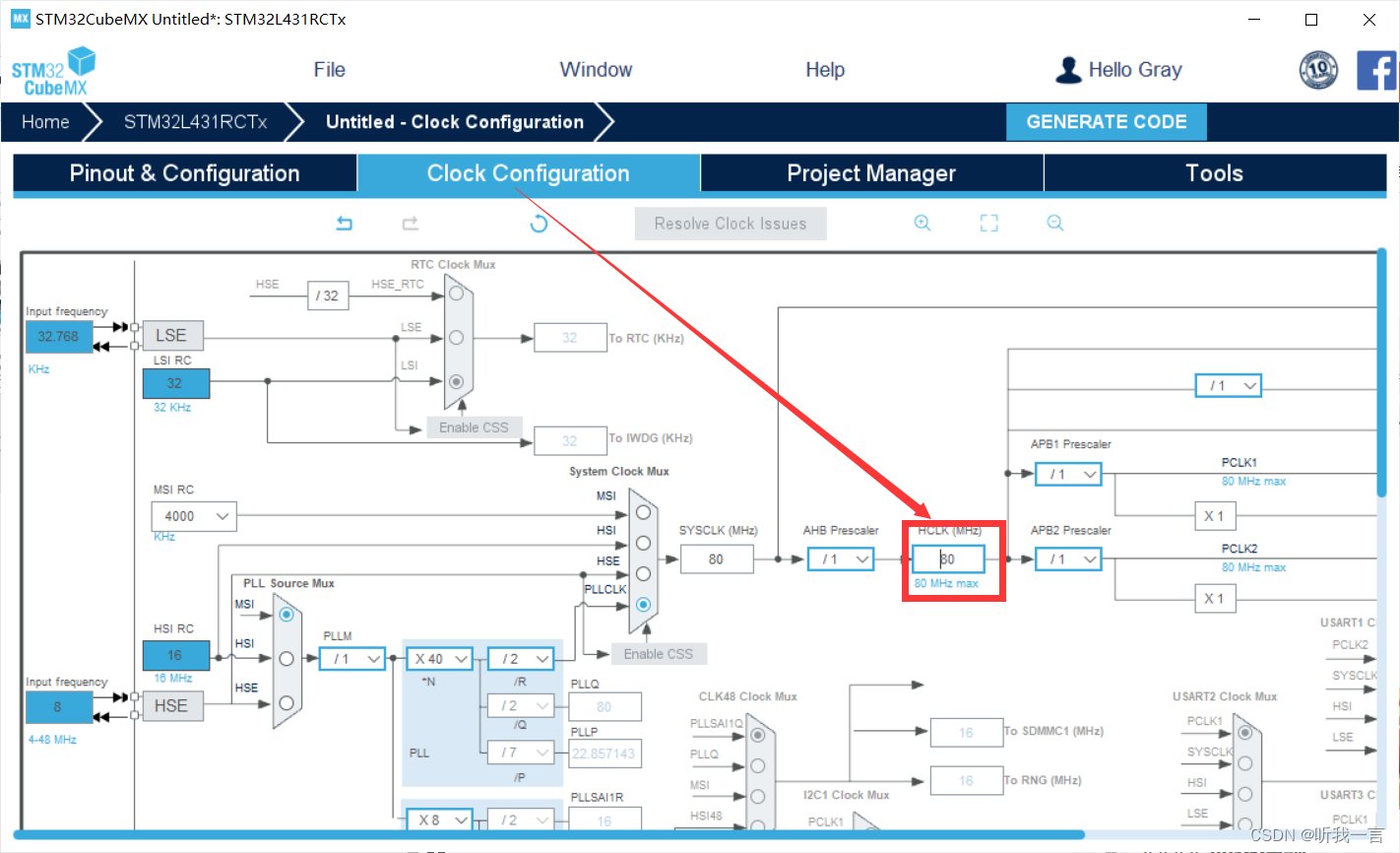Open the PLLM /1 divider dropdown
Image resolution: width=1400 pixels, height=853 pixels.
pyautogui.click(x=352, y=659)
